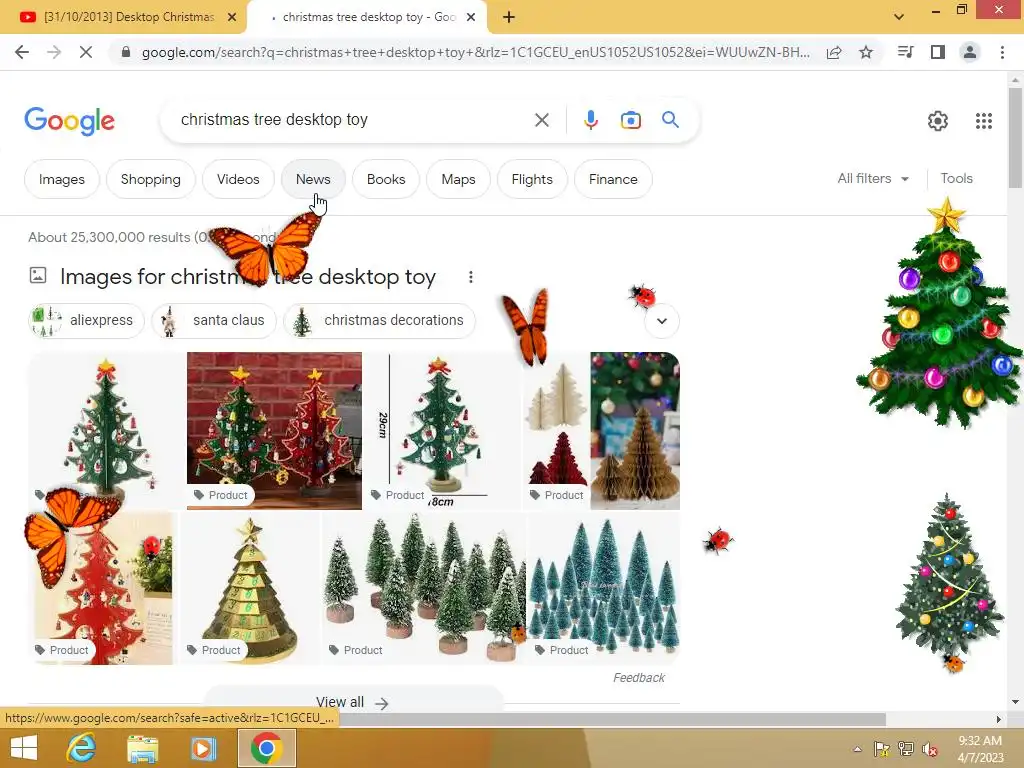
Task: Open the brown honeycomb paper trees thumbnail
Action: [x=635, y=431]
